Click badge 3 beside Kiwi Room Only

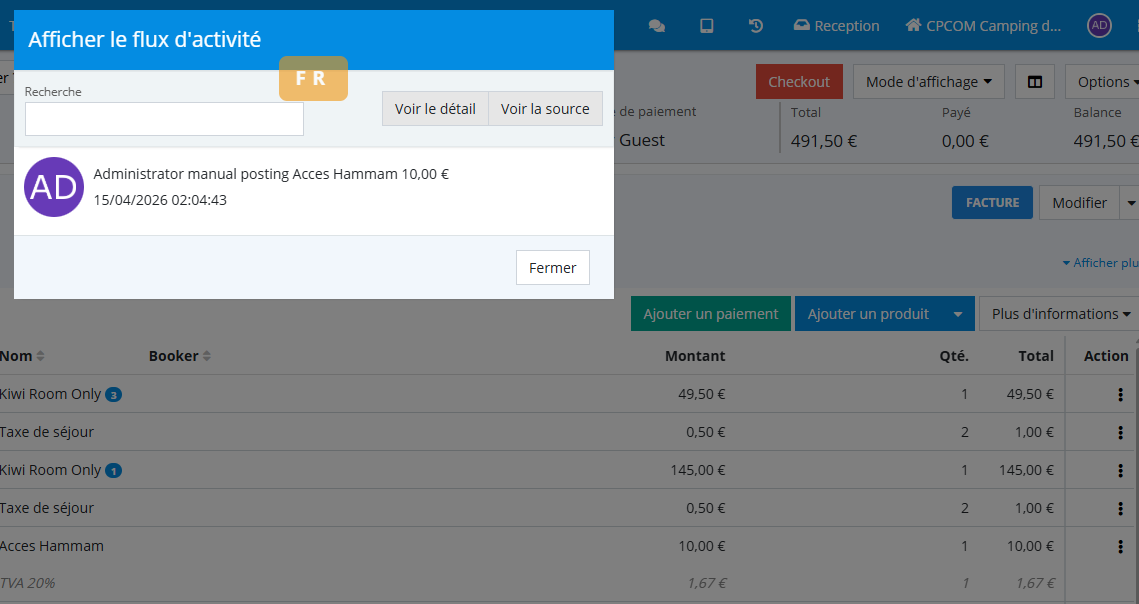click(x=114, y=395)
